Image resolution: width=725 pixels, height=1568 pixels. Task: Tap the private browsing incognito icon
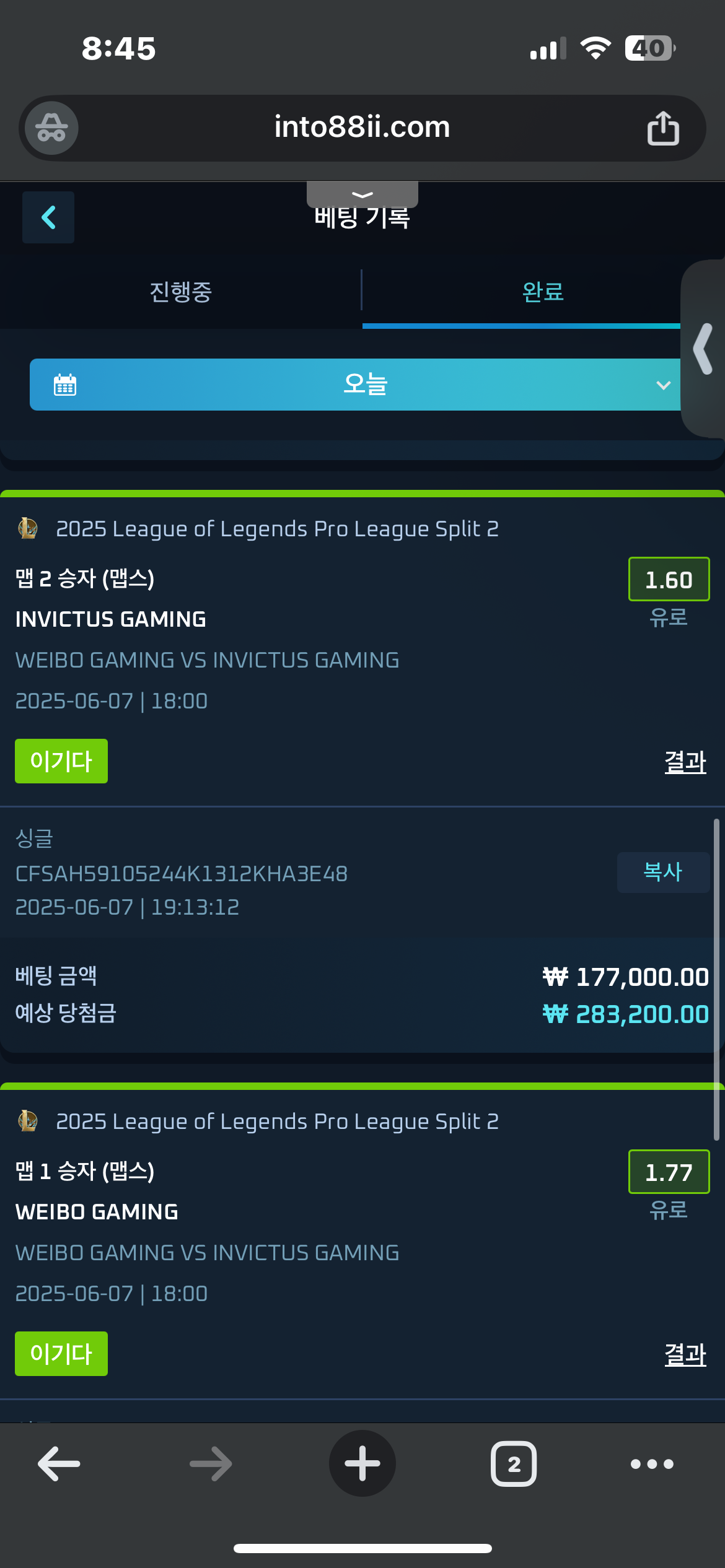coord(51,128)
